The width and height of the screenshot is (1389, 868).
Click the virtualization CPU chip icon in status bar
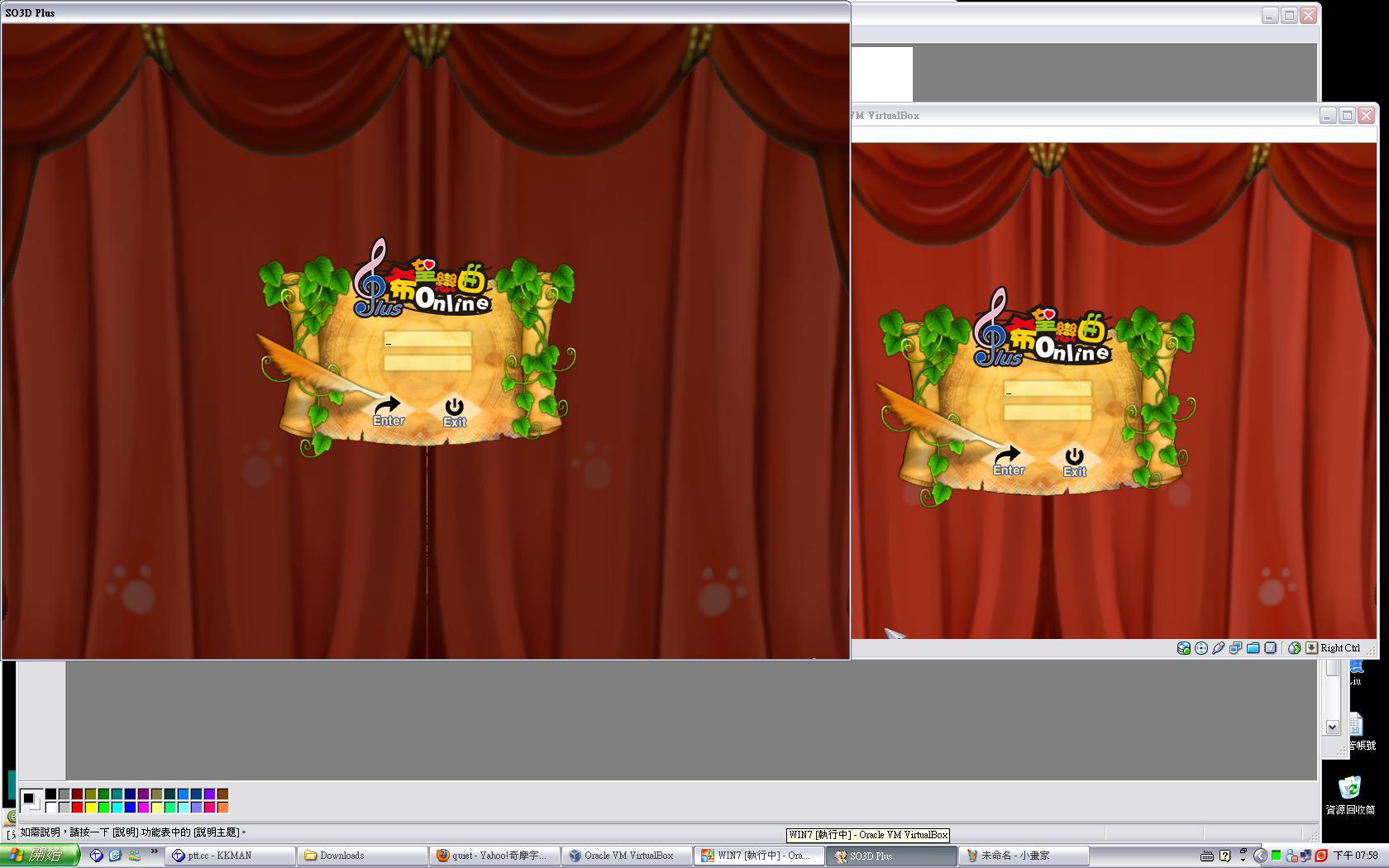click(x=1271, y=648)
